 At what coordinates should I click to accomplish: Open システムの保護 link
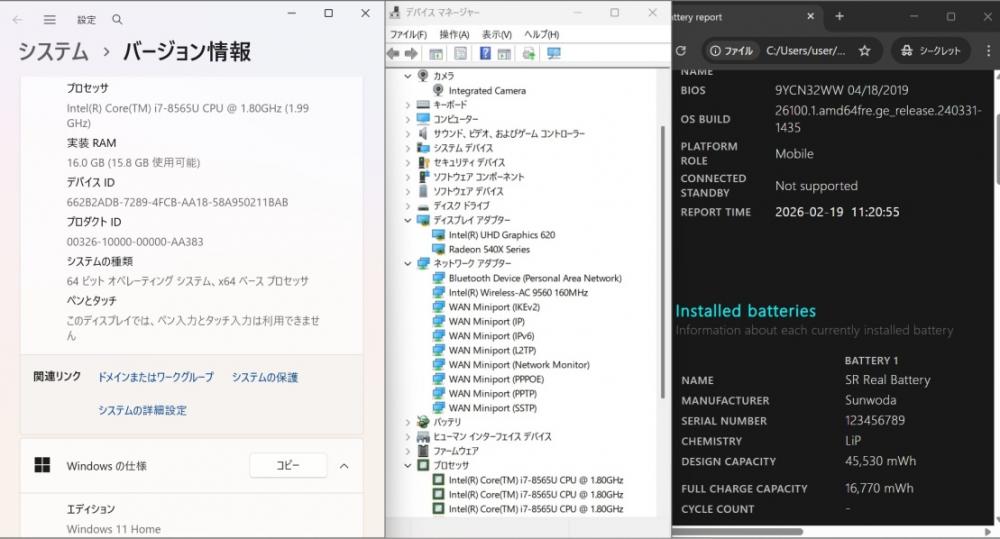click(x=265, y=377)
